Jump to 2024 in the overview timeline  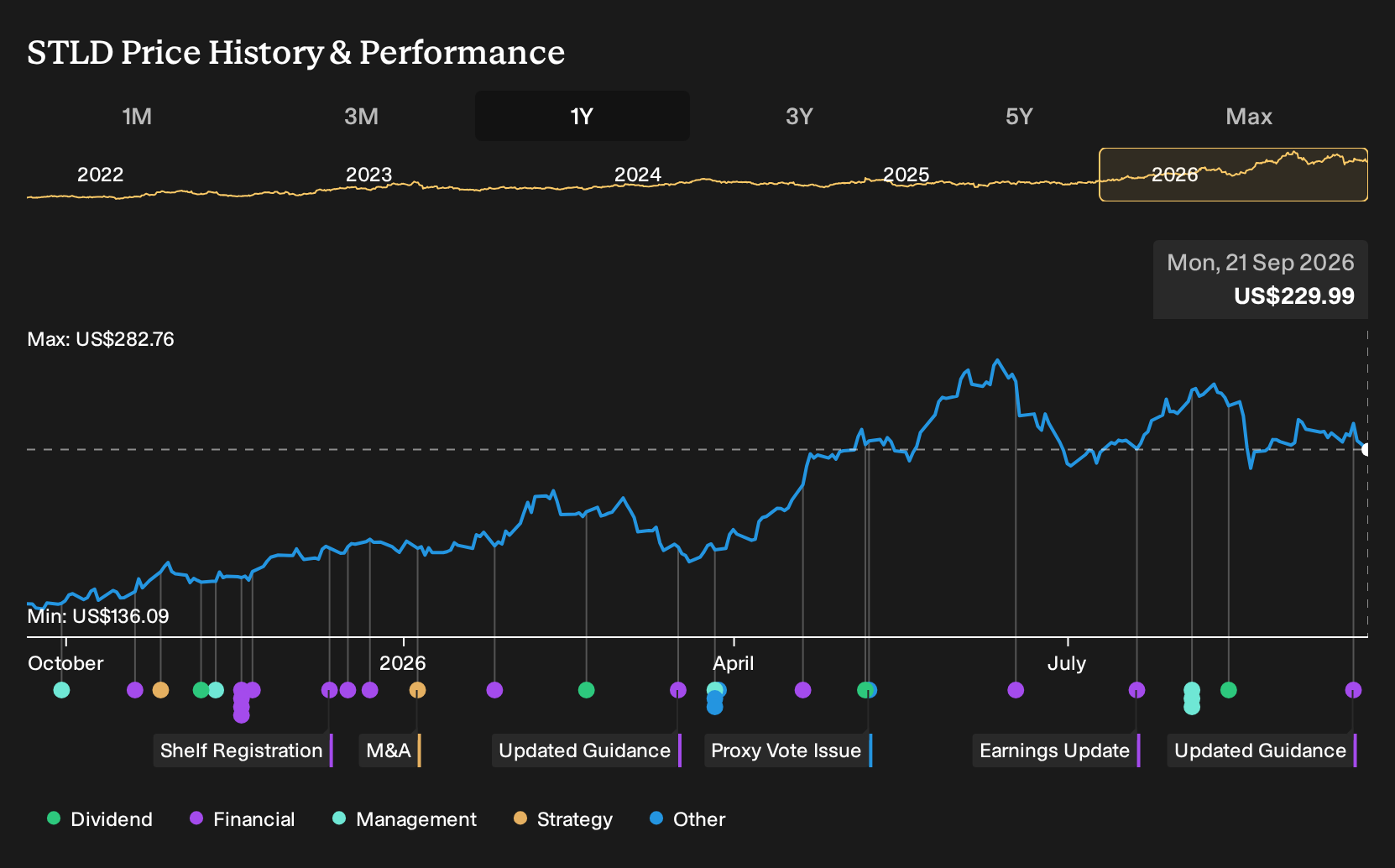point(637,175)
